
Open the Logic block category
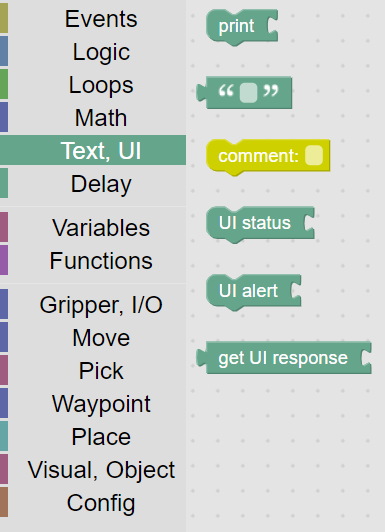point(93,52)
